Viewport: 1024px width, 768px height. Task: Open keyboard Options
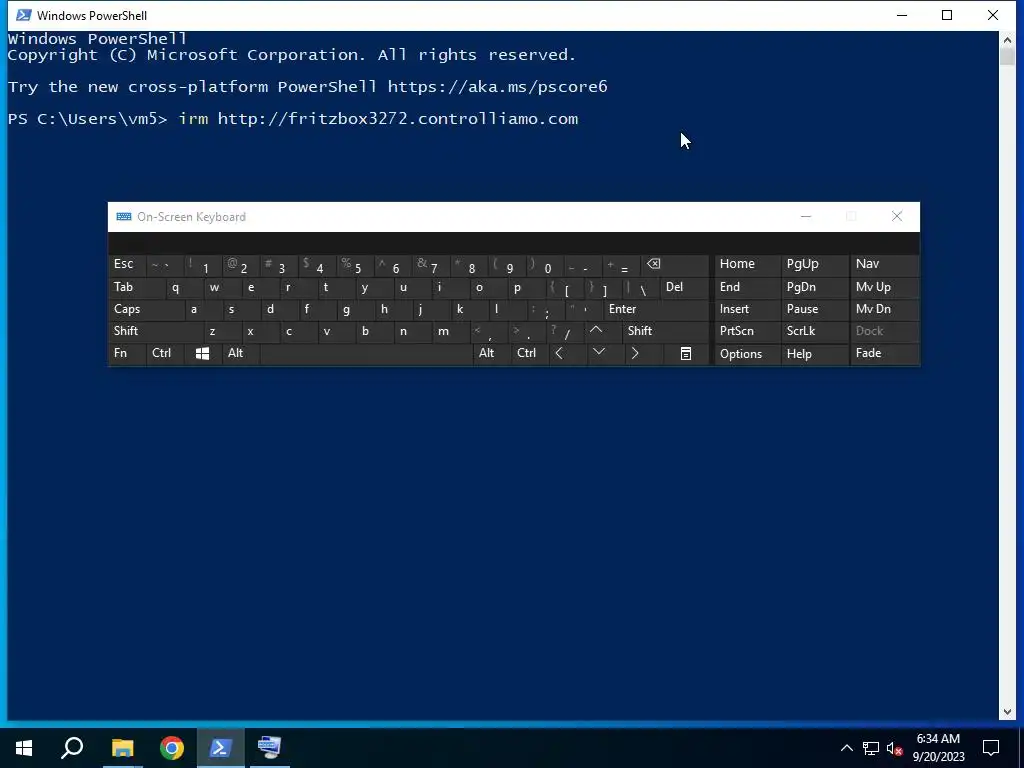click(x=747, y=353)
